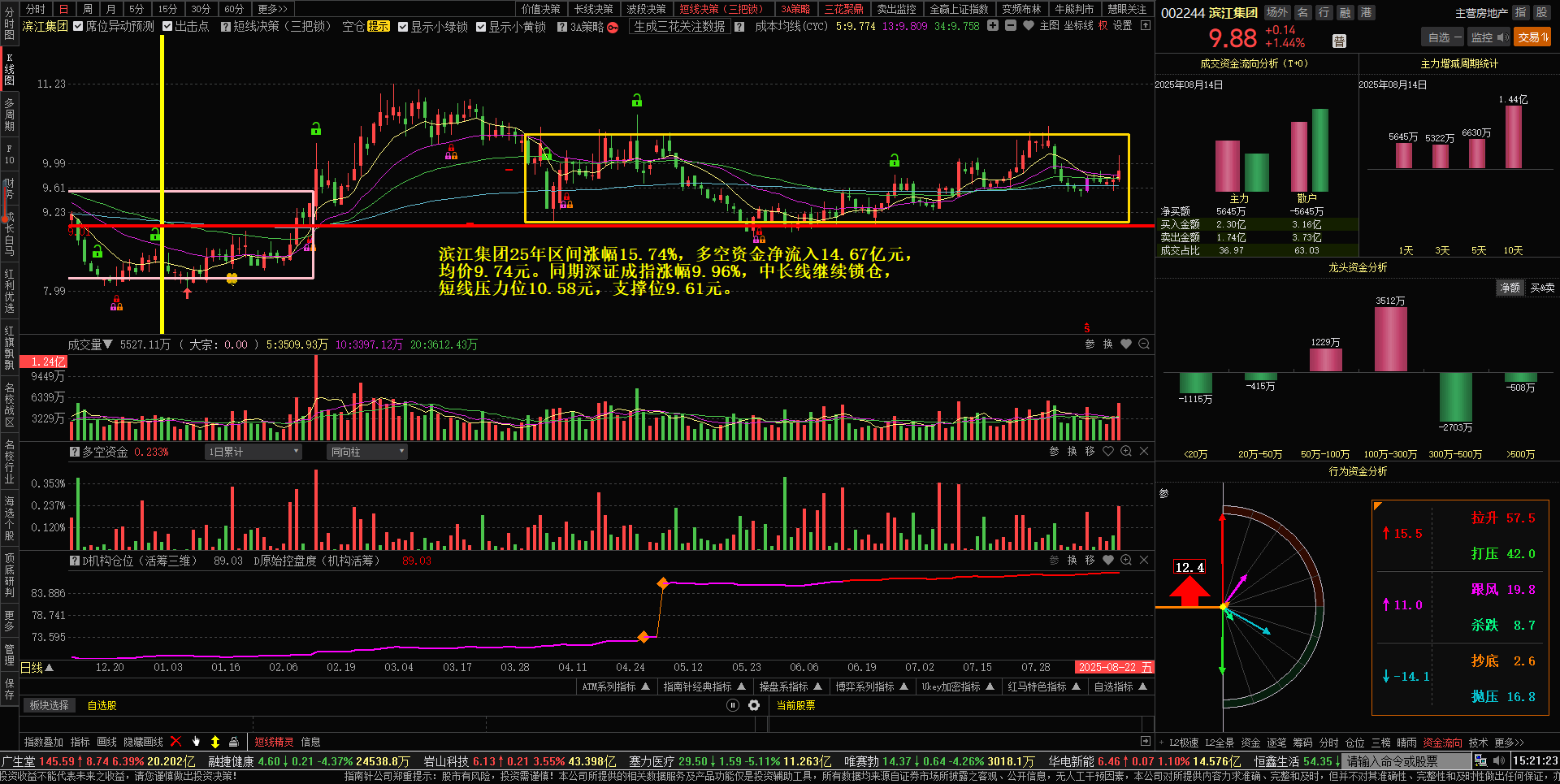Viewport: 1560px width, 784px height.
Task: Toggle 坐标线 on main chart
Action: tap(1078, 26)
